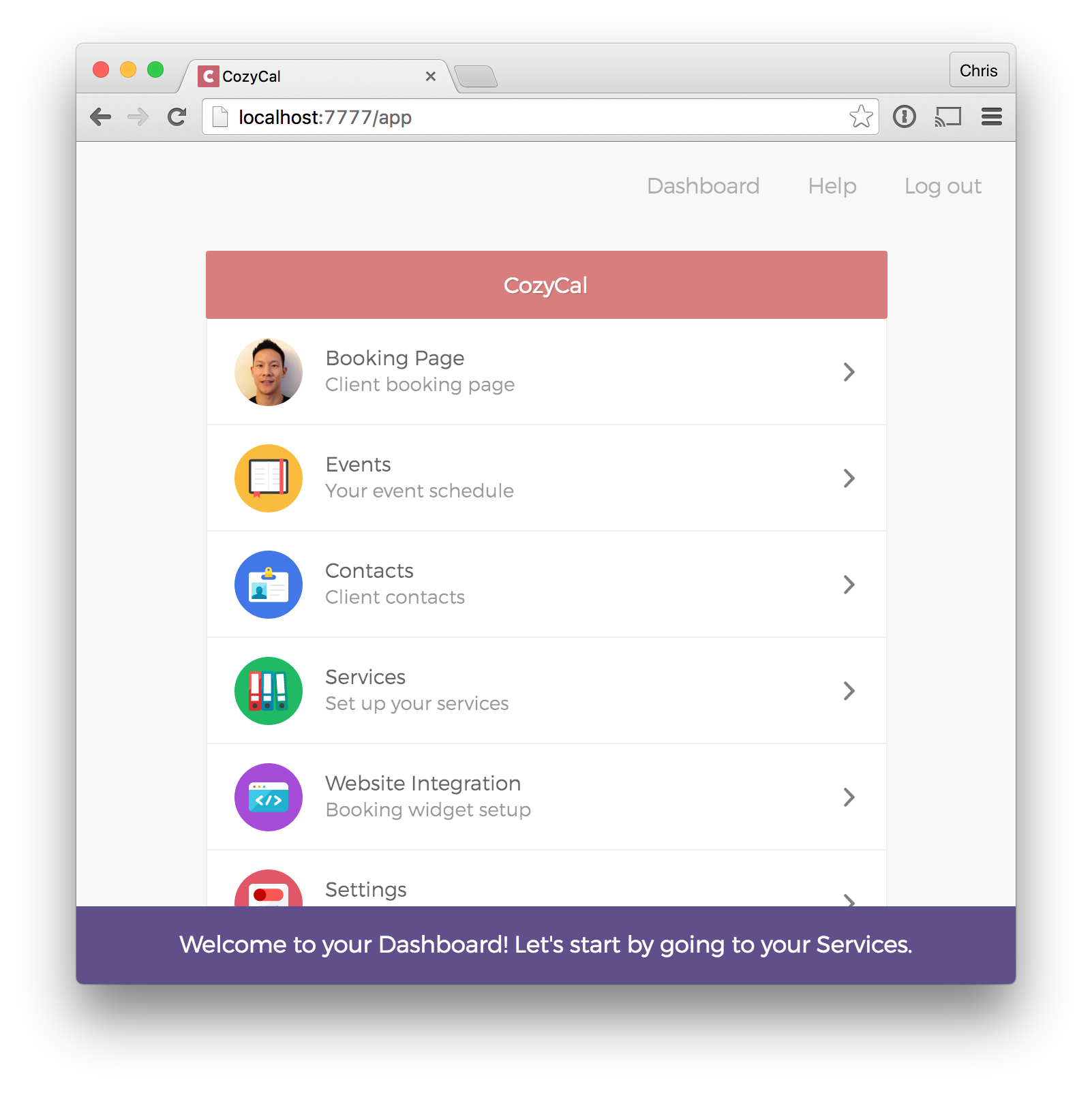Open the Events notebook icon
The height and width of the screenshot is (1093, 1092).
coord(269,478)
